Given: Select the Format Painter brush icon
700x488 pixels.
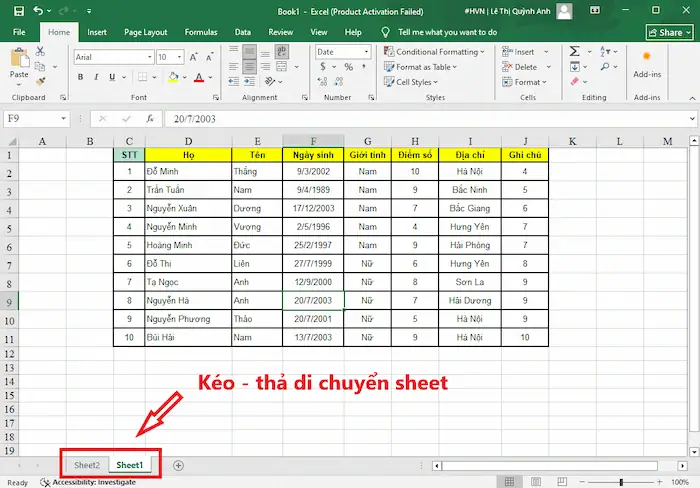Looking at the screenshot, I should 42,82.
